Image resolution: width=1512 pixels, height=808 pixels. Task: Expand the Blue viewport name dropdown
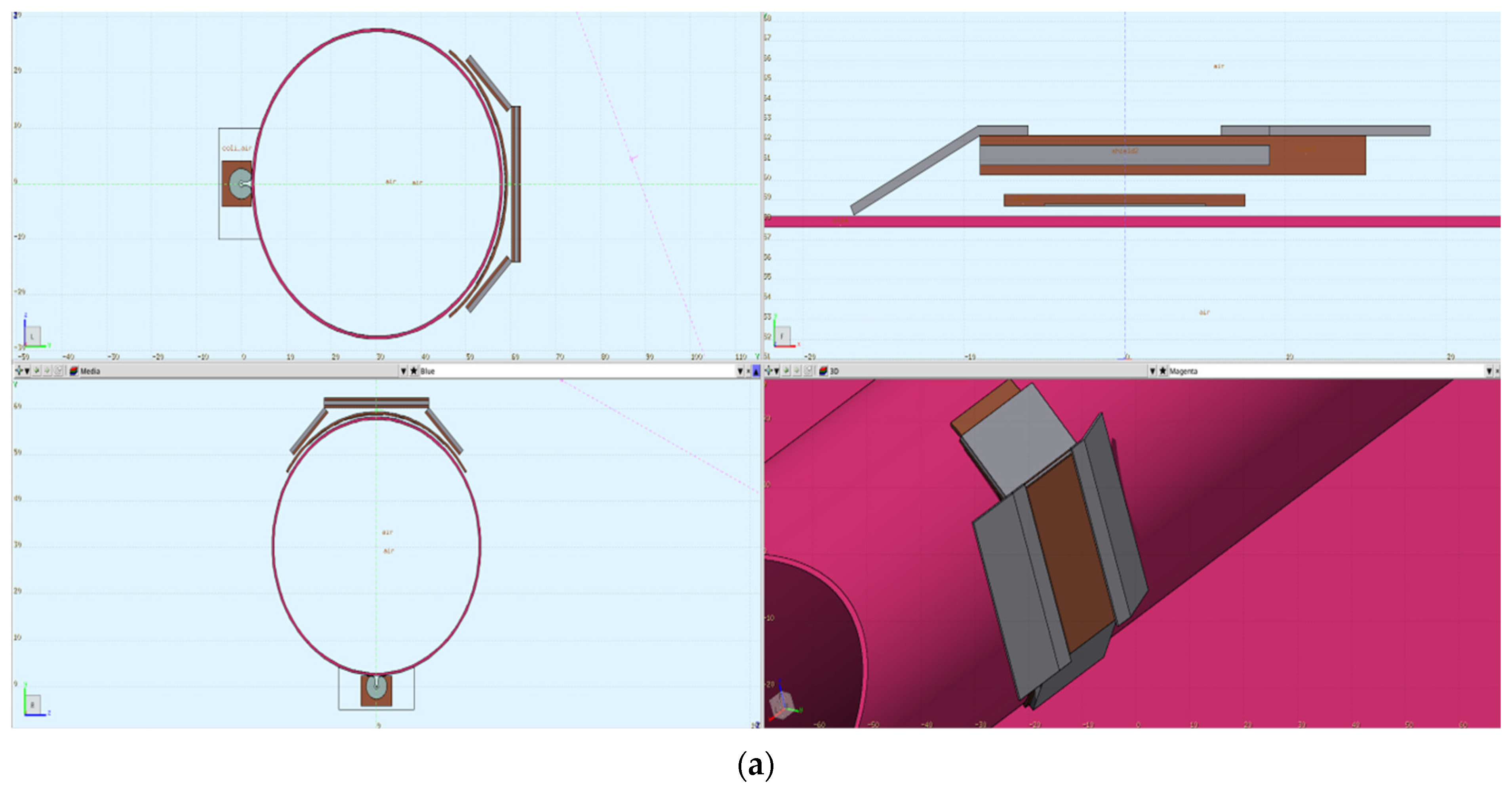[x=740, y=371]
